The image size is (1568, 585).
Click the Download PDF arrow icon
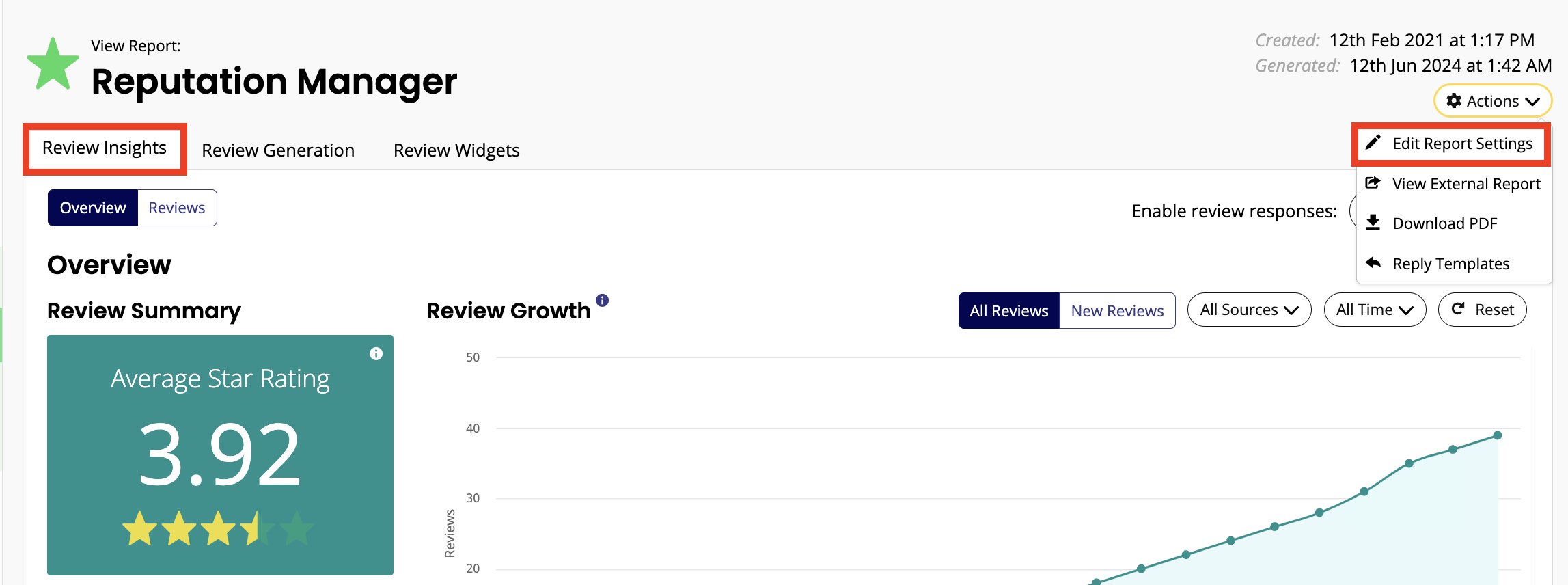click(x=1373, y=222)
